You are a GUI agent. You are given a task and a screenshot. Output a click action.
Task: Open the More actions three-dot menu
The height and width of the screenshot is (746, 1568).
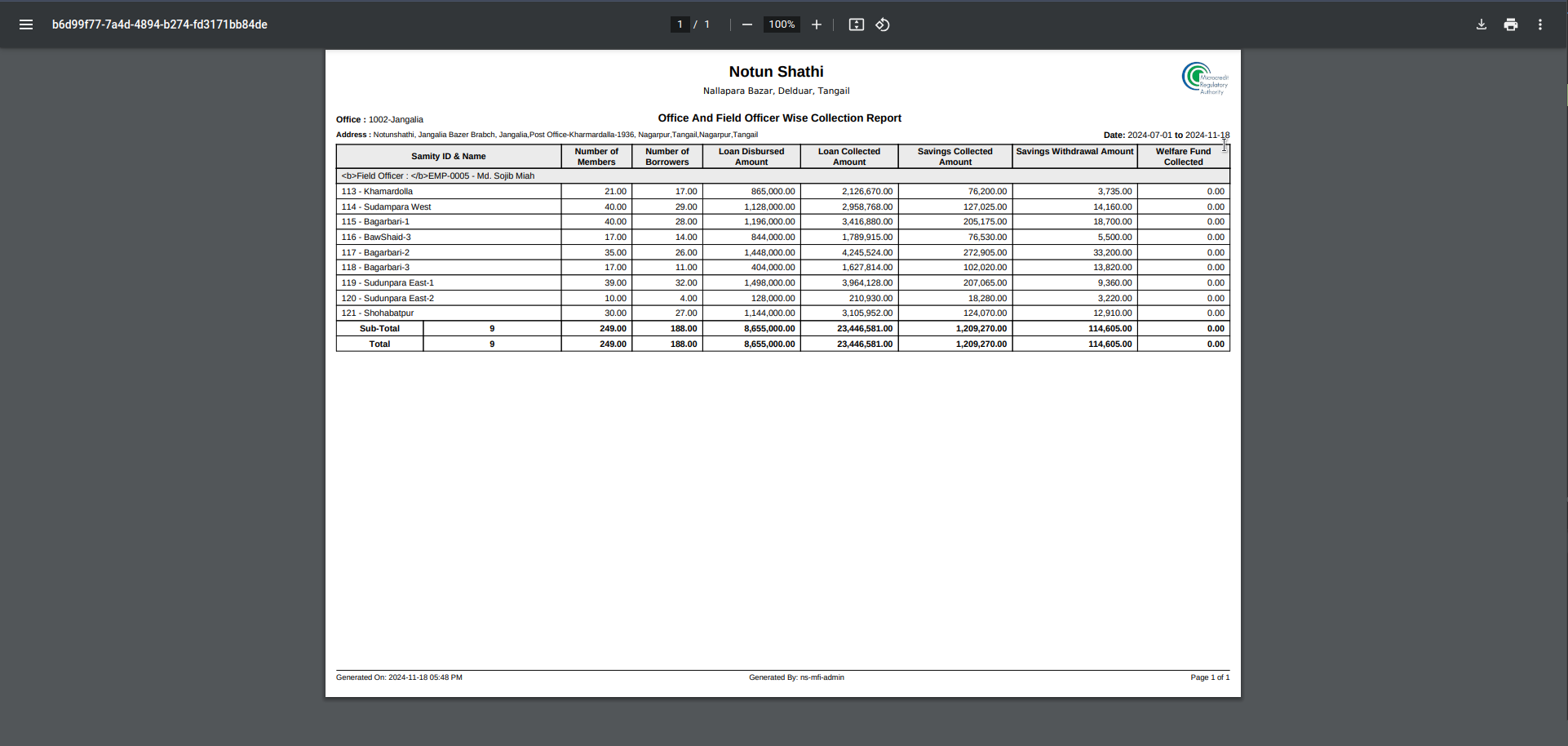point(1540,24)
